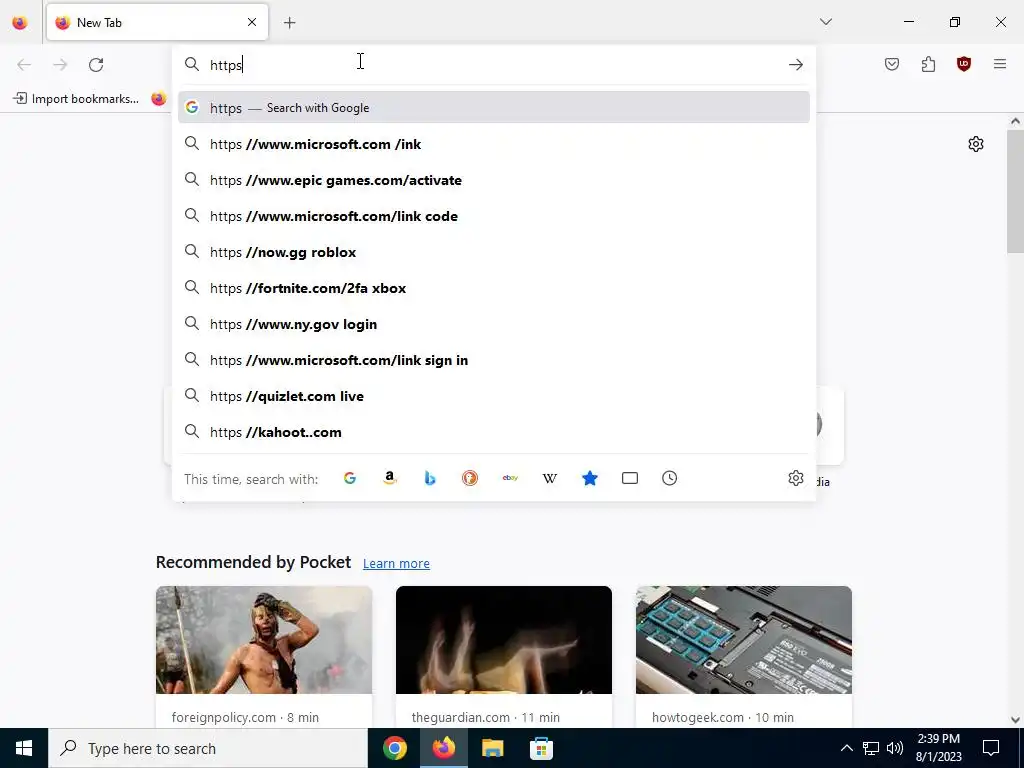The height and width of the screenshot is (768, 1024).
Task: Open the howtogeek.com article thumbnail
Action: 744,640
